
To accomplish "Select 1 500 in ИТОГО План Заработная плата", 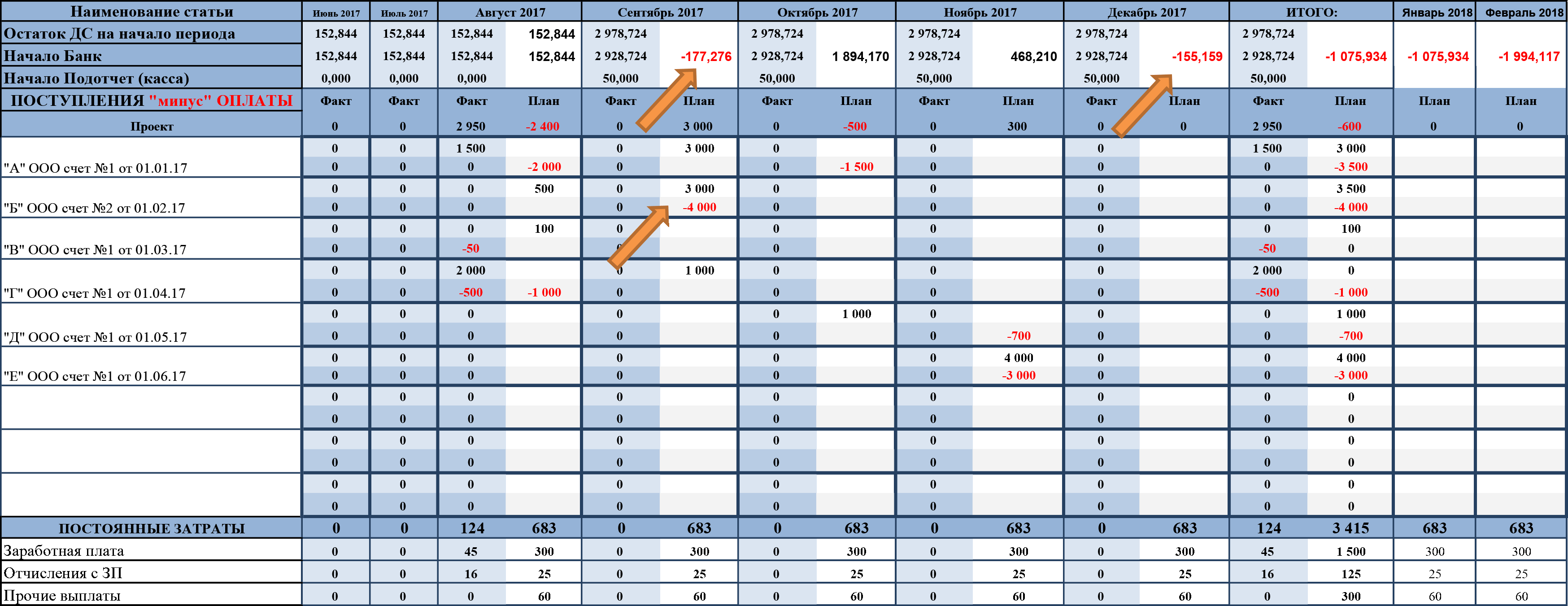I will [x=1350, y=551].
